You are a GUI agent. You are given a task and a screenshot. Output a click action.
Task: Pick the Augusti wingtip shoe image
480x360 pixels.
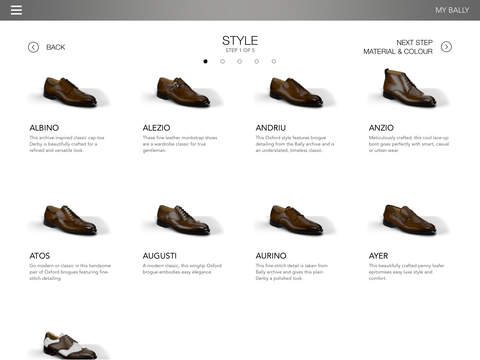183,219
